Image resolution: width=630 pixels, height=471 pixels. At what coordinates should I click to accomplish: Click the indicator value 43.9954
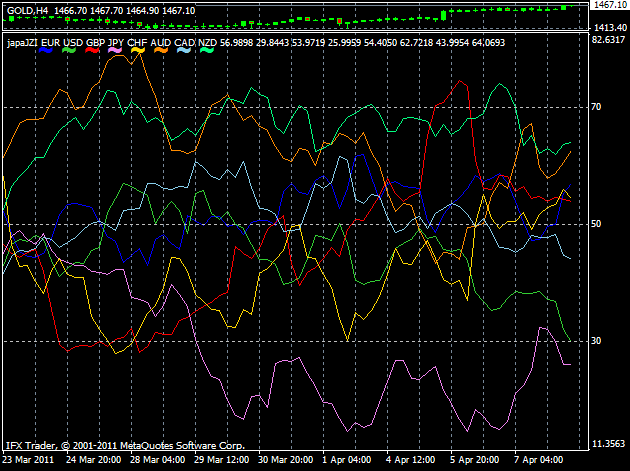(452, 43)
